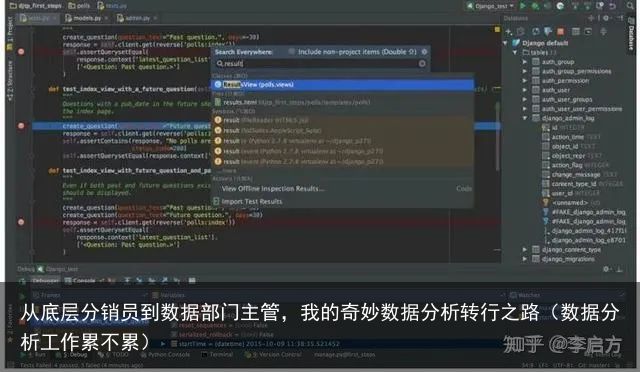Expand the auth_group table node
The height and width of the screenshot is (372, 640).
525,62
